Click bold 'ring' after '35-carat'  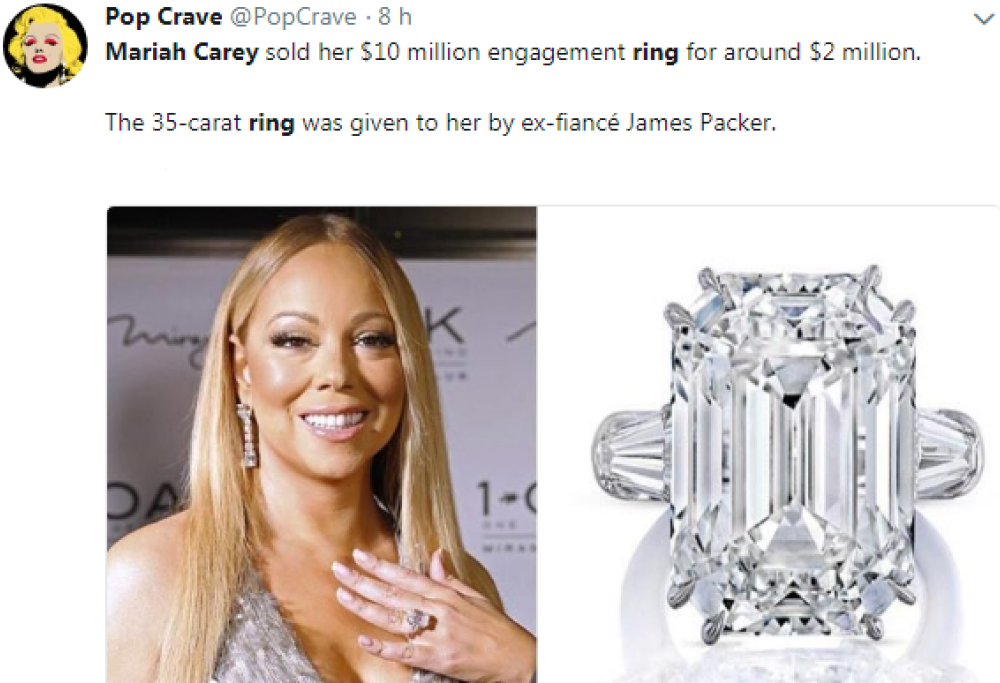coord(271,123)
